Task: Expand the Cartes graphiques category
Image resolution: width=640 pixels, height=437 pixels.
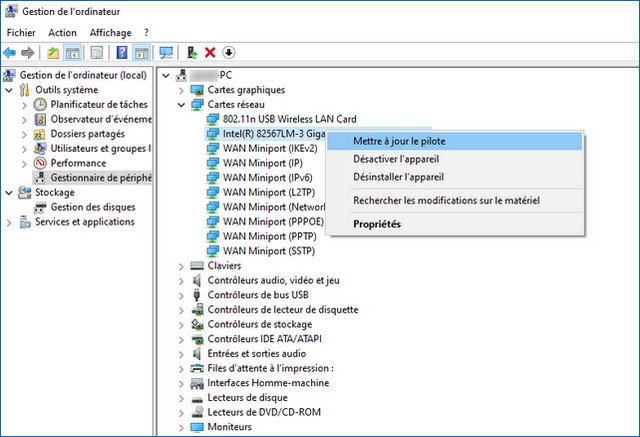Action: (181, 90)
